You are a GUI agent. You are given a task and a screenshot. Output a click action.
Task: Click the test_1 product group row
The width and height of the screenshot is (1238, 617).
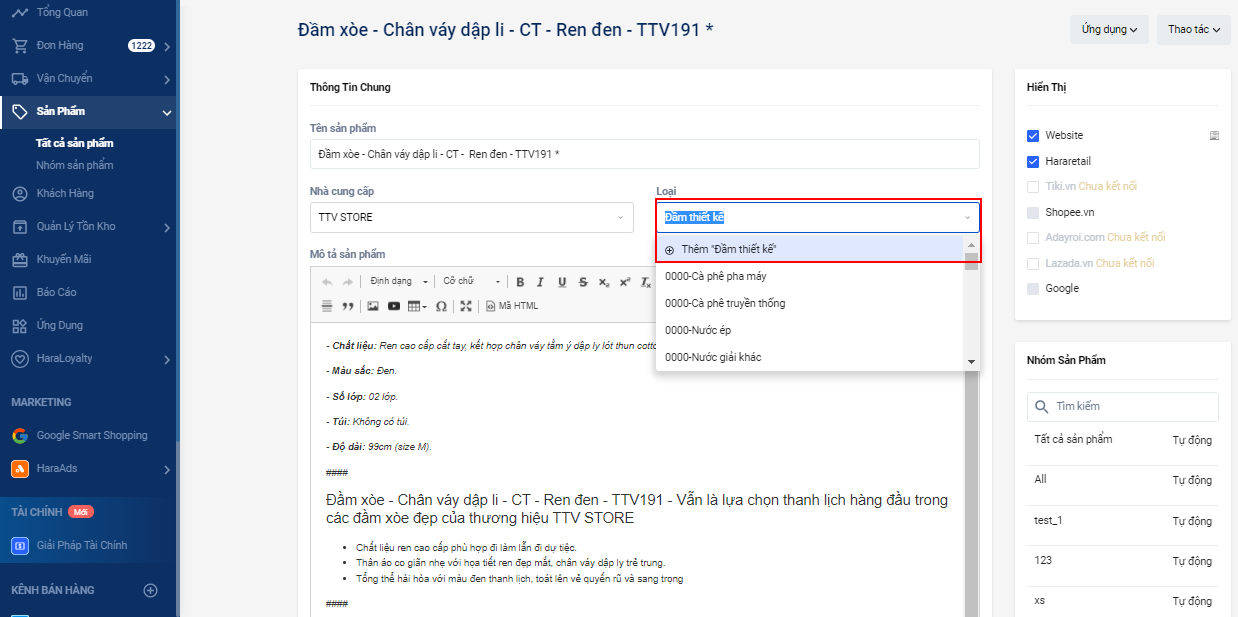pos(1122,521)
